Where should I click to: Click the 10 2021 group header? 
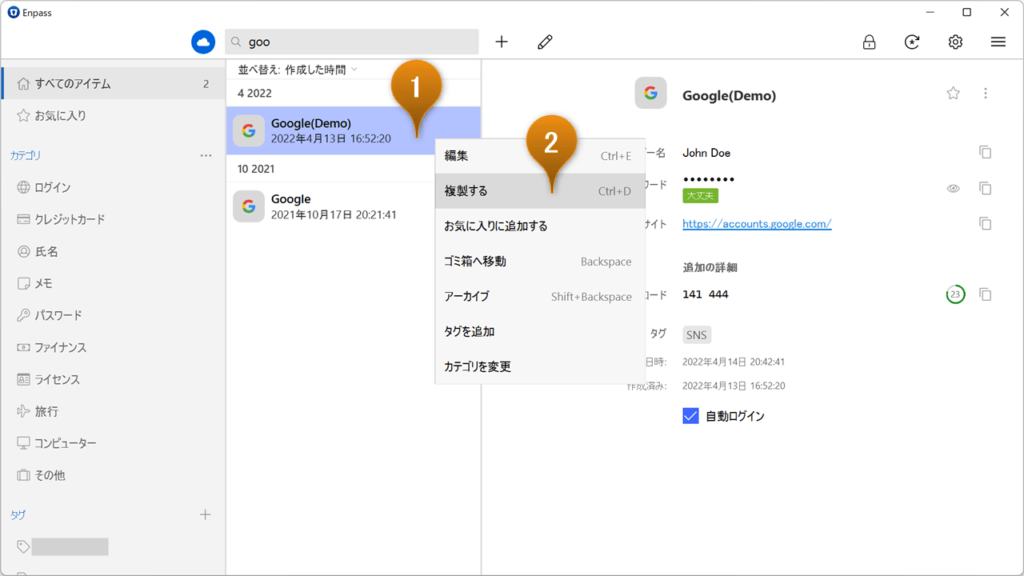coord(256,169)
